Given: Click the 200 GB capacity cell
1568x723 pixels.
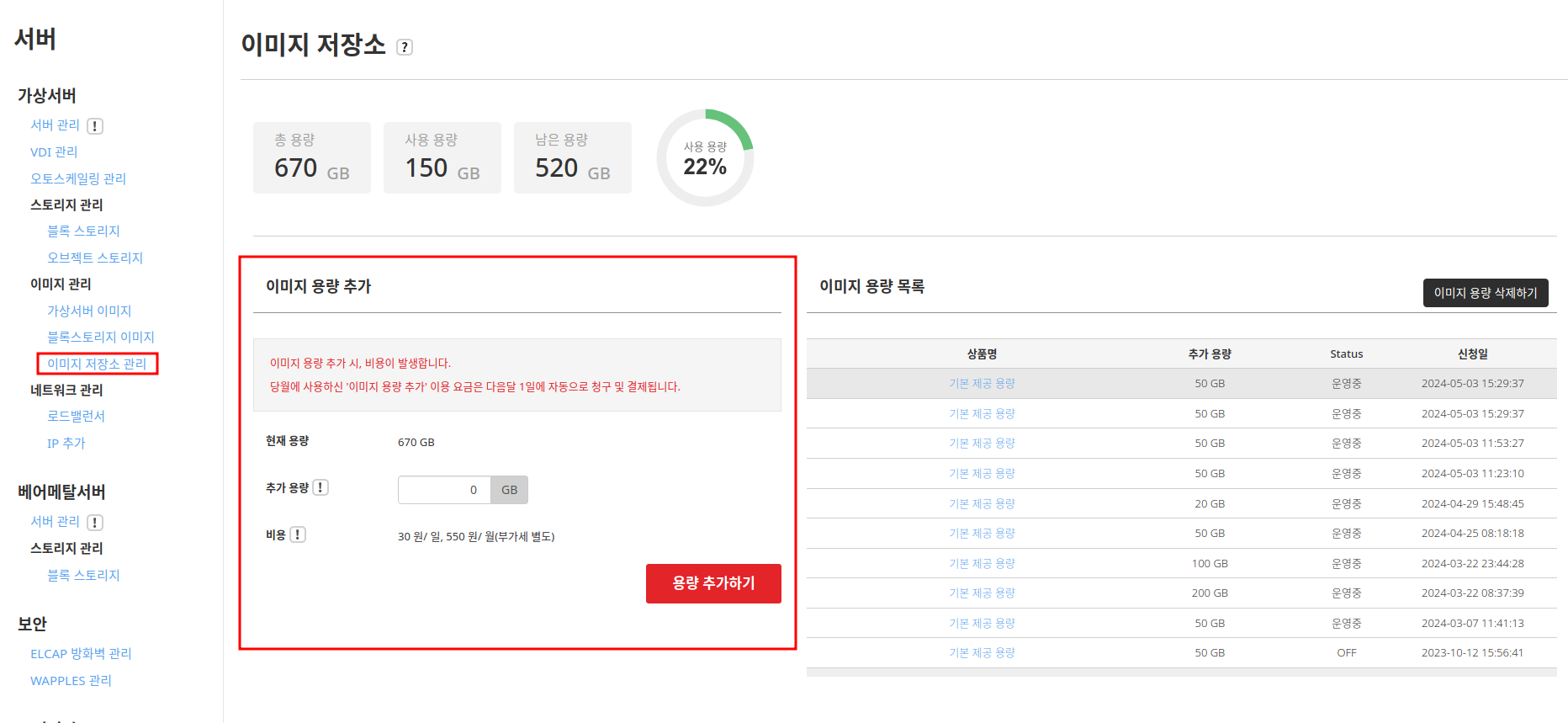Looking at the screenshot, I should (x=1210, y=593).
